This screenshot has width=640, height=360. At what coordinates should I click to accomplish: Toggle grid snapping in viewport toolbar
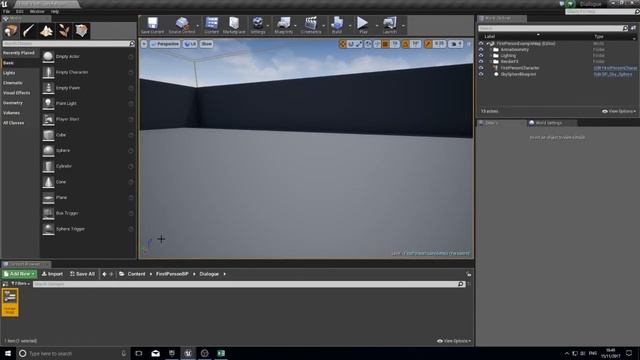pyautogui.click(x=385, y=44)
